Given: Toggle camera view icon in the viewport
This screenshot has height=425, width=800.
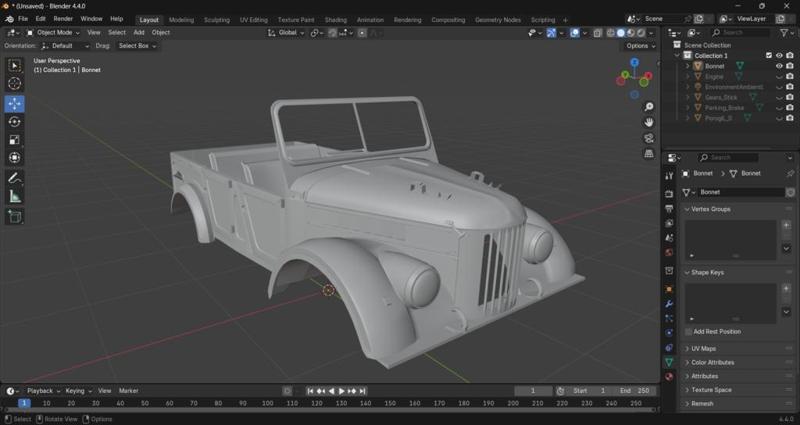Looking at the screenshot, I should (x=649, y=138).
